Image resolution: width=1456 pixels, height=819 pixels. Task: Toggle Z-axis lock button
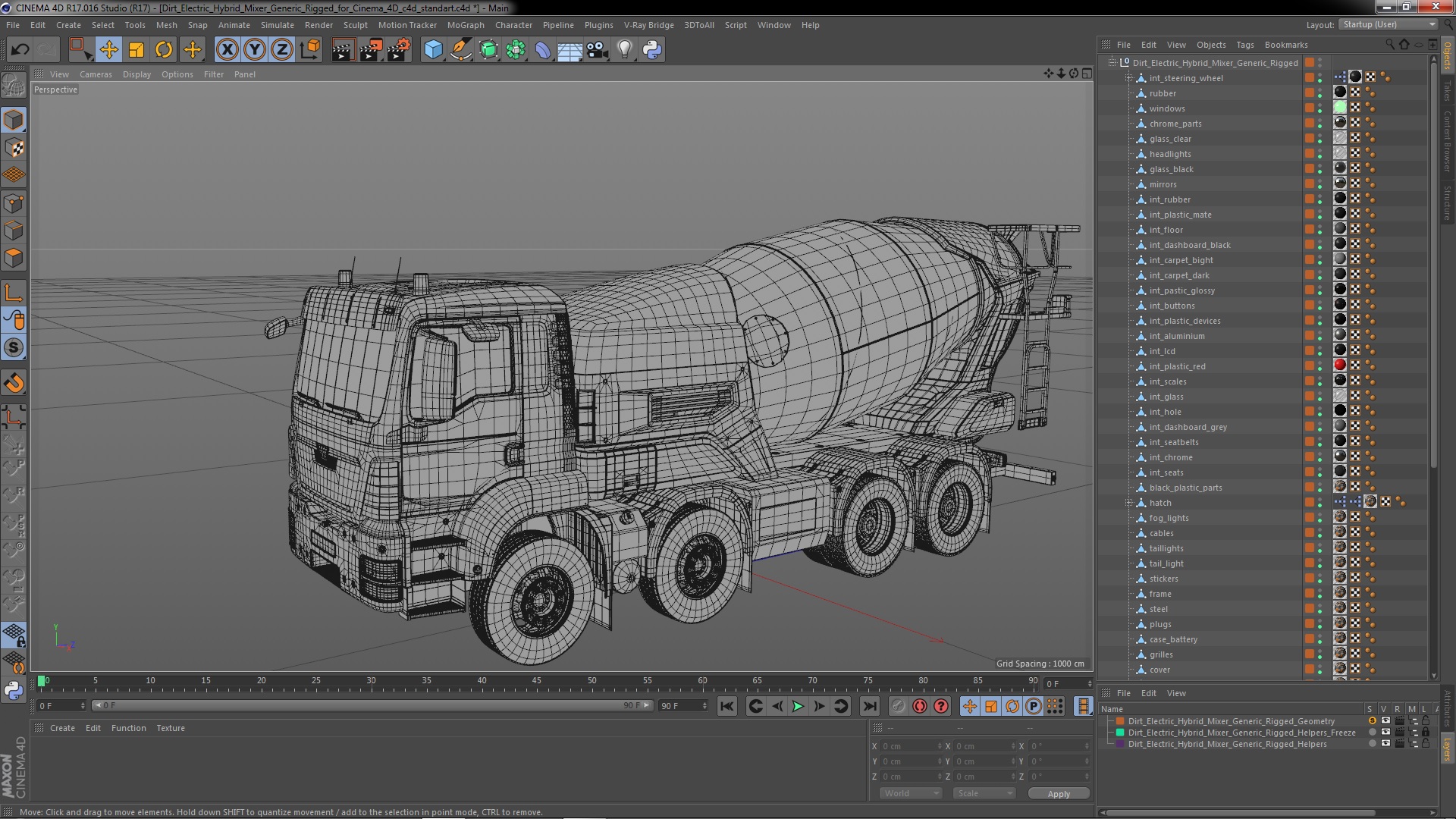[282, 50]
